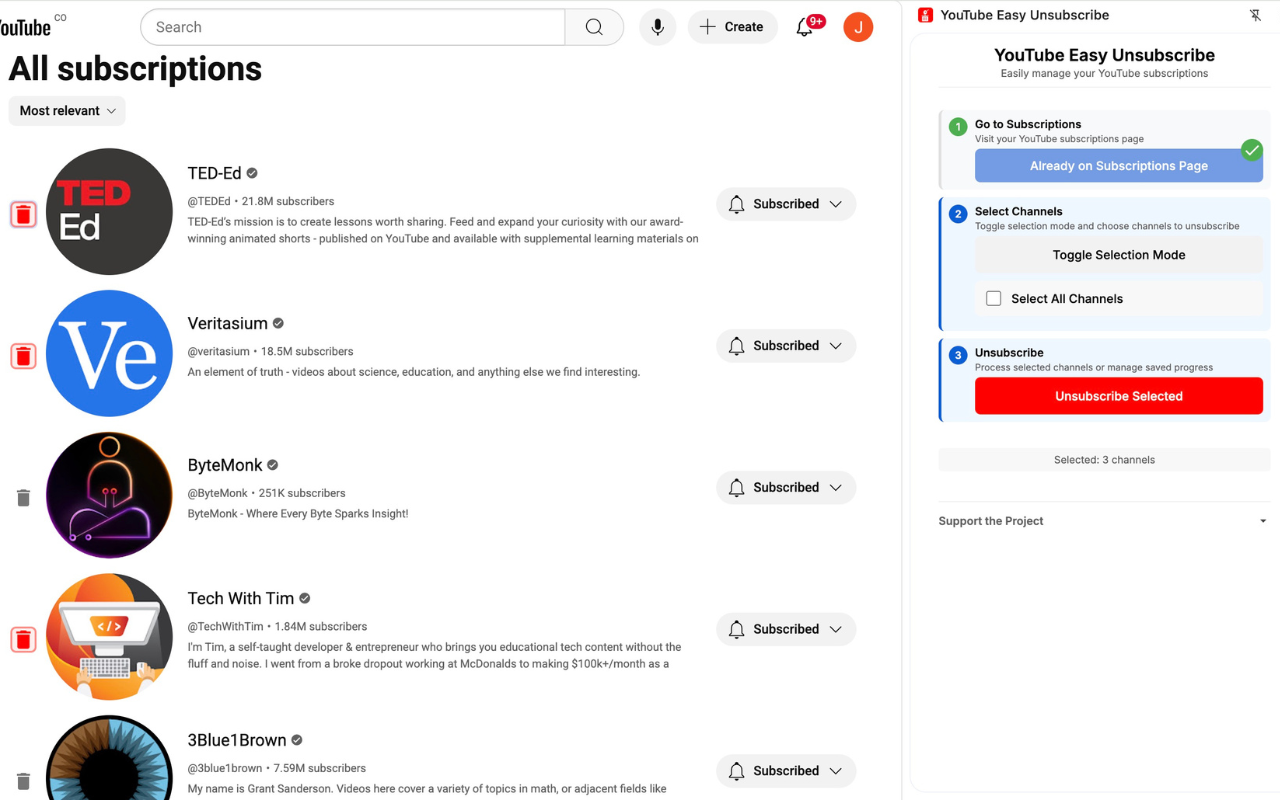Mark ByteMonk for removal with its trash icon
The image size is (1280, 800).
coord(24,498)
